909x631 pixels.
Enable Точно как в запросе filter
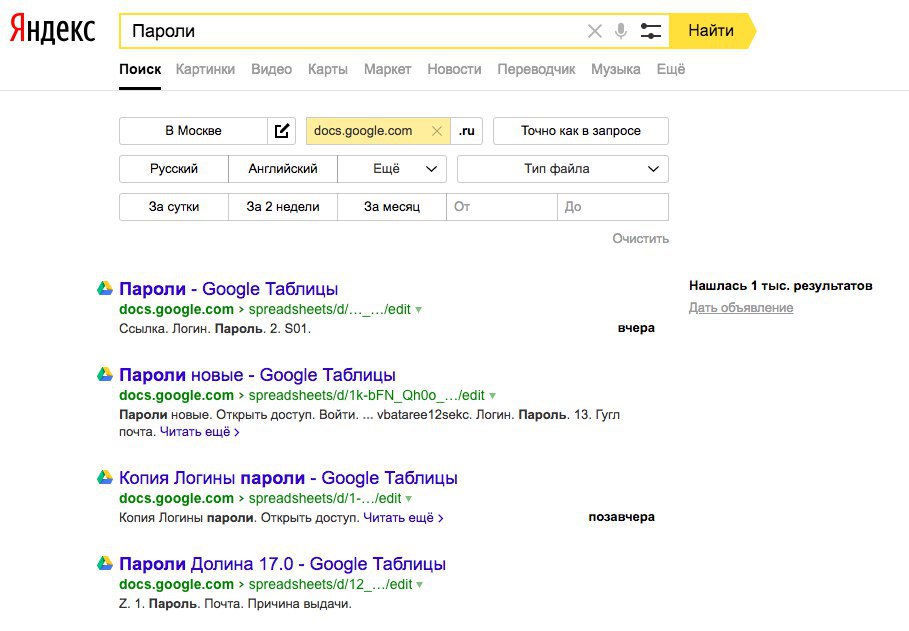(x=581, y=131)
